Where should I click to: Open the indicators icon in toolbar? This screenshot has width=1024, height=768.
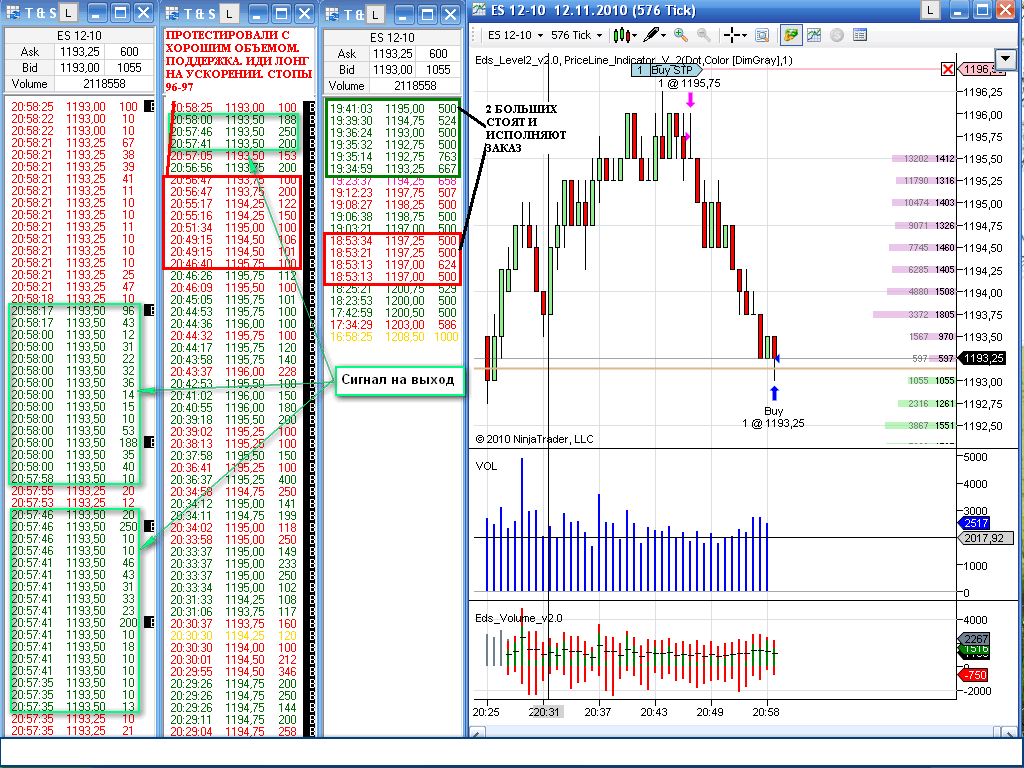pos(814,35)
